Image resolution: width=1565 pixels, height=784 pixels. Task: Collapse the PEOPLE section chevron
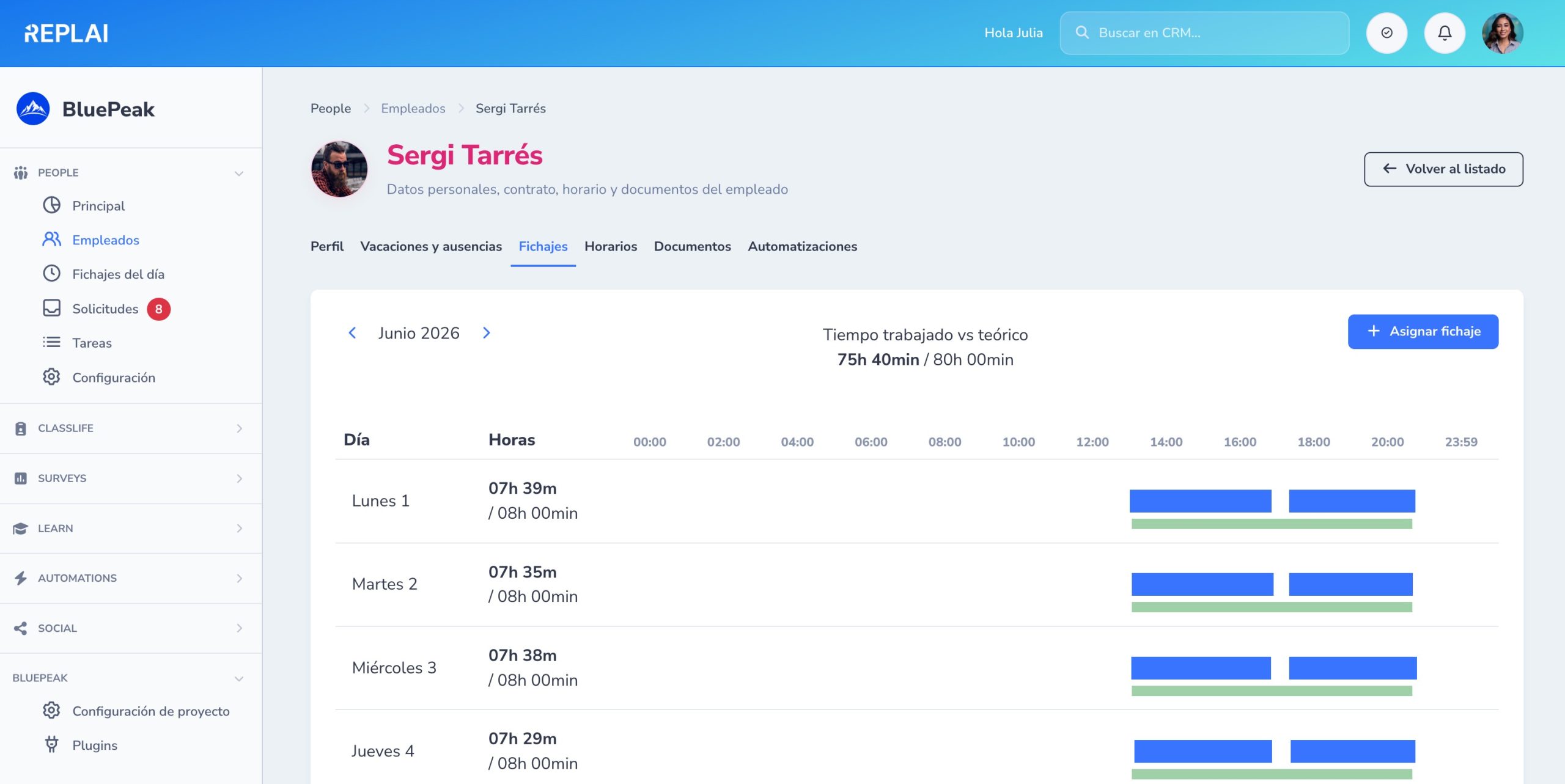239,174
